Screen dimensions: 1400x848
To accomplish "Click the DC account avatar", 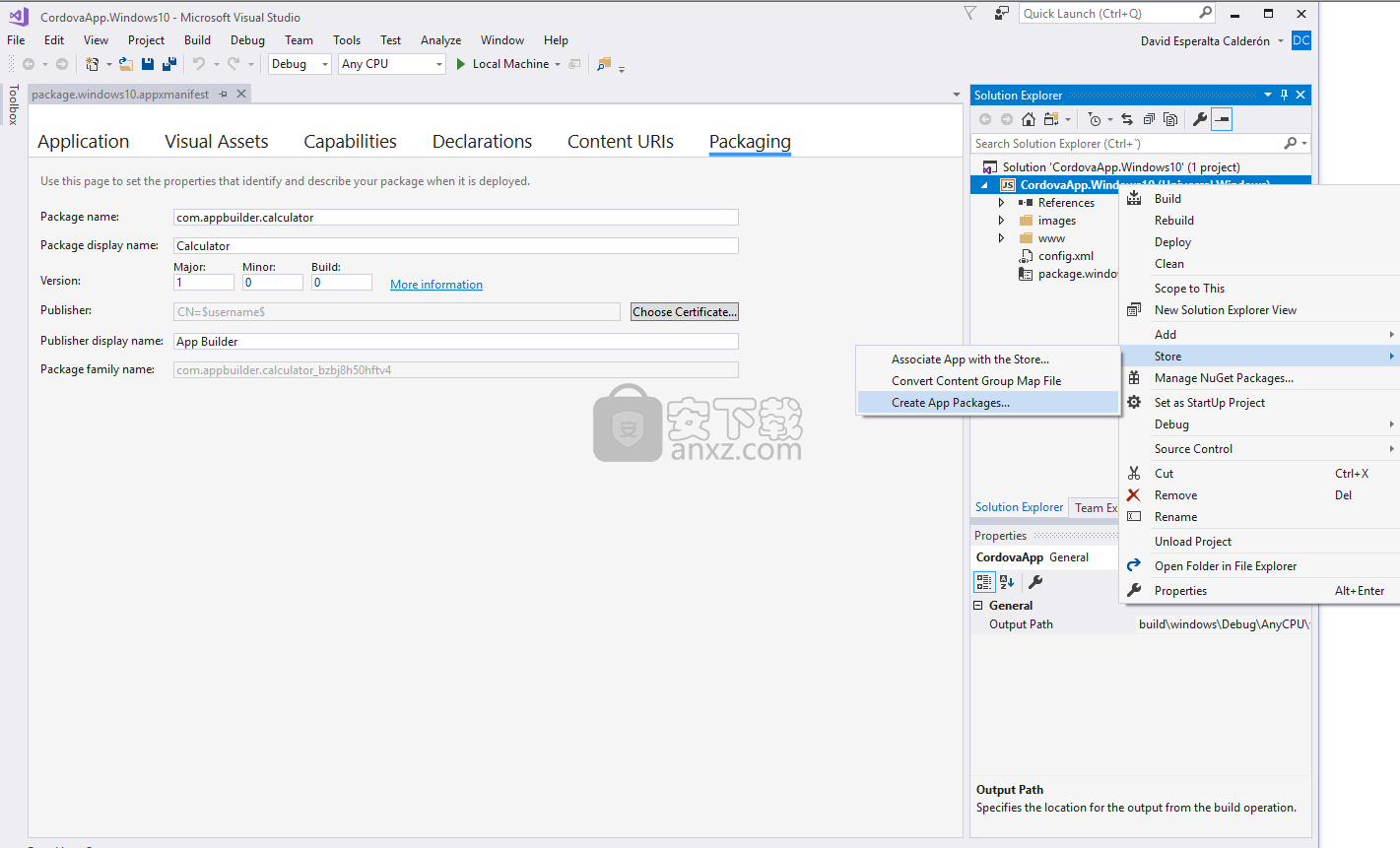I will pos(1301,40).
